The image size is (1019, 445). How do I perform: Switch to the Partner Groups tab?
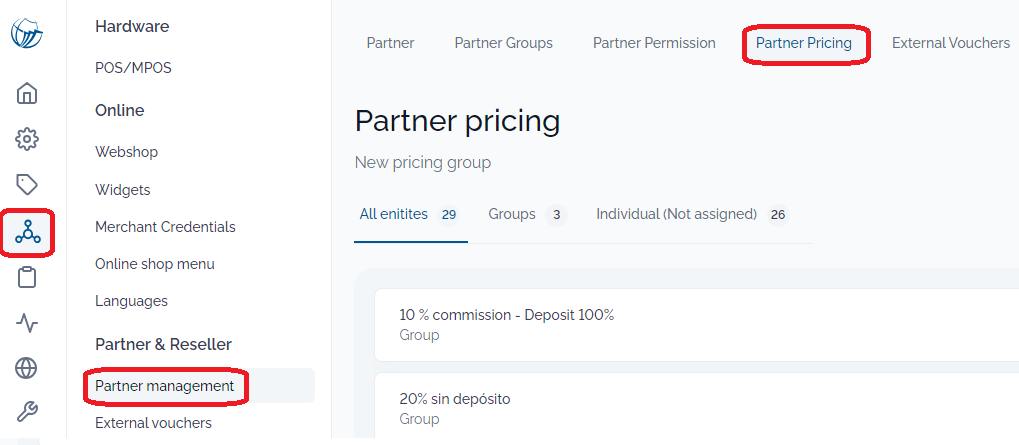(504, 43)
